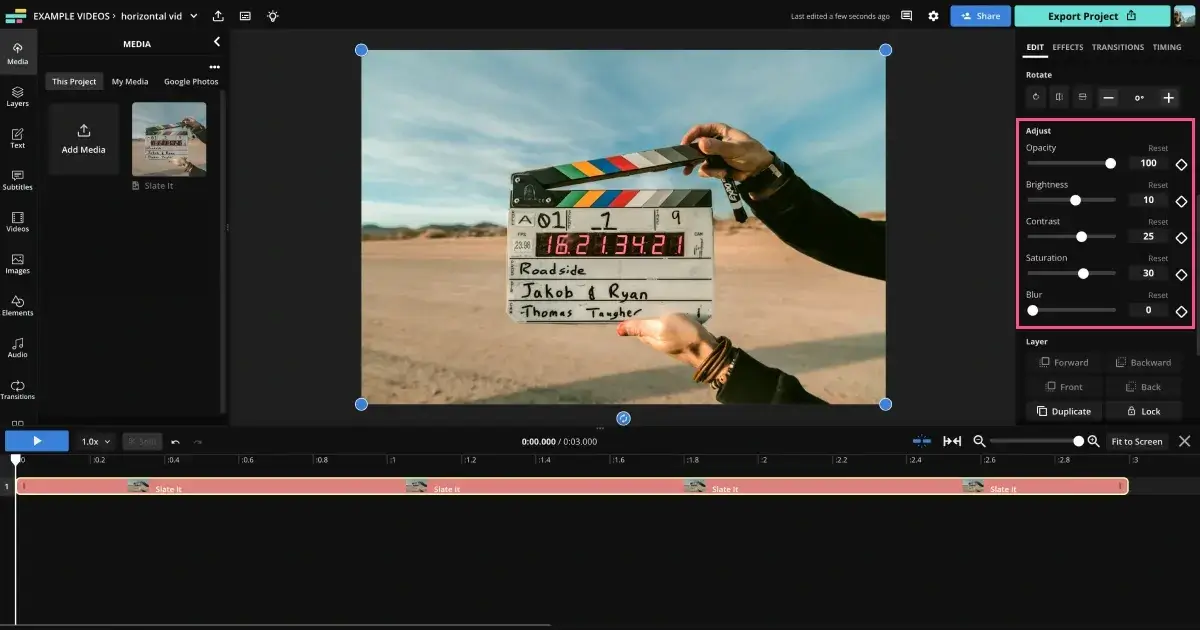Viewport: 1200px width, 630px height.
Task: Open the Elements panel
Action: (x=17, y=305)
